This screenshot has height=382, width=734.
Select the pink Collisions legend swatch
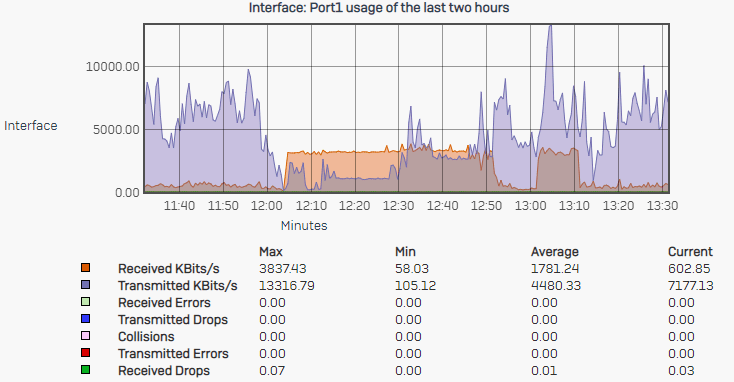click(85, 336)
